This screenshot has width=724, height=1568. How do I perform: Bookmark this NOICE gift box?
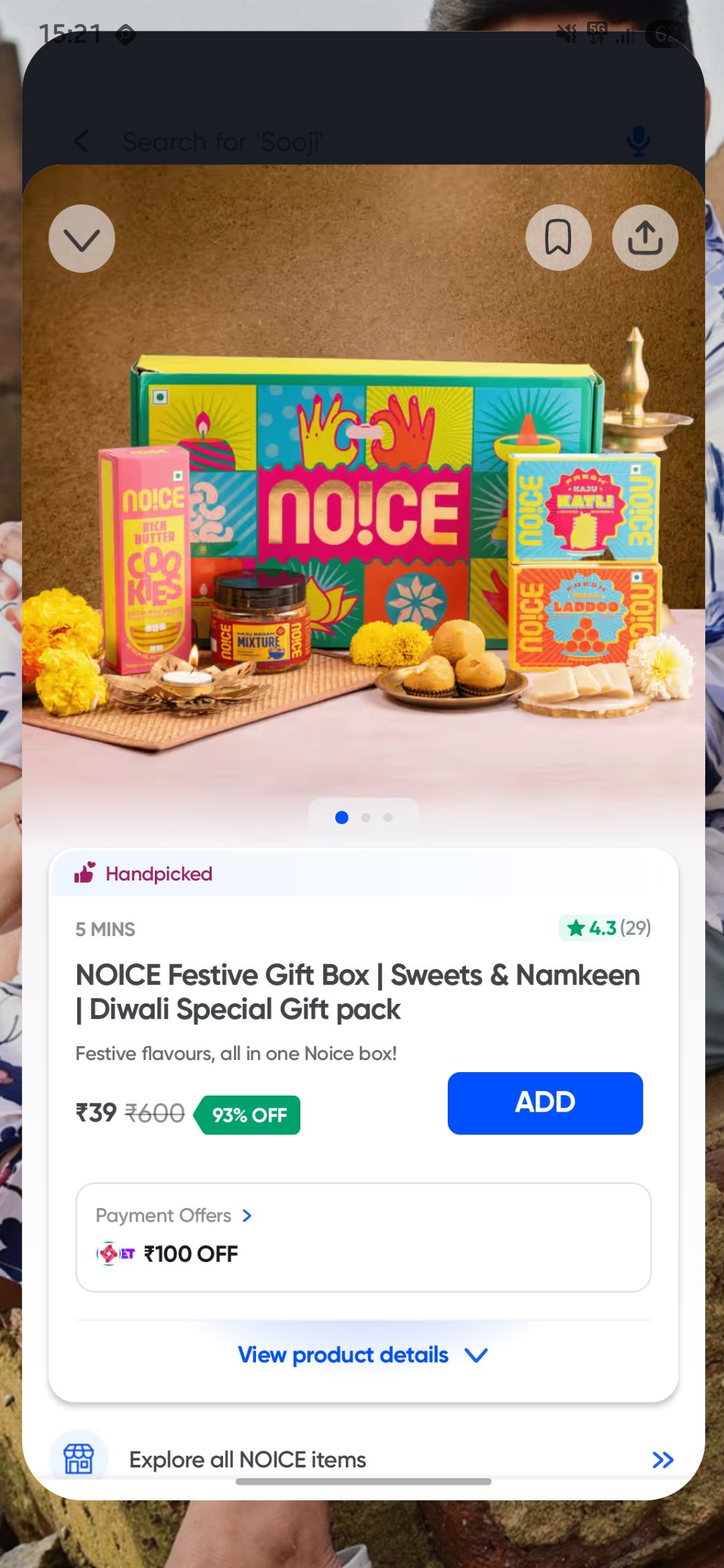coord(558,237)
